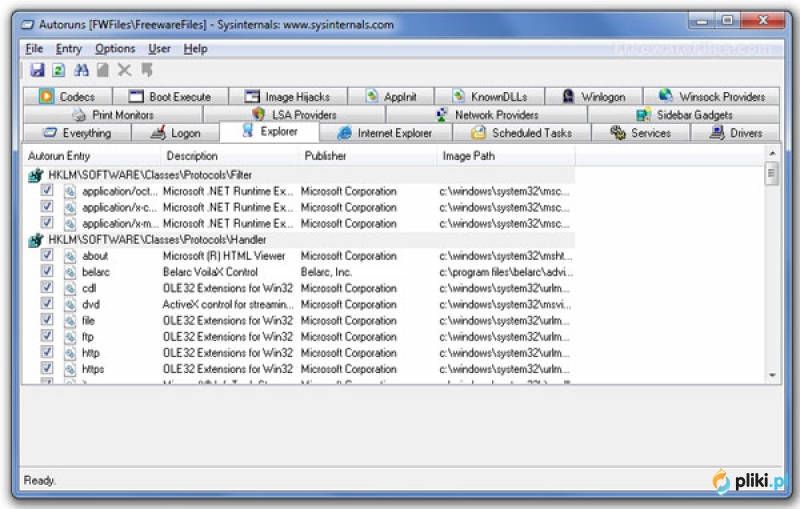Open the User menu
800x509 pixels.
point(159,49)
